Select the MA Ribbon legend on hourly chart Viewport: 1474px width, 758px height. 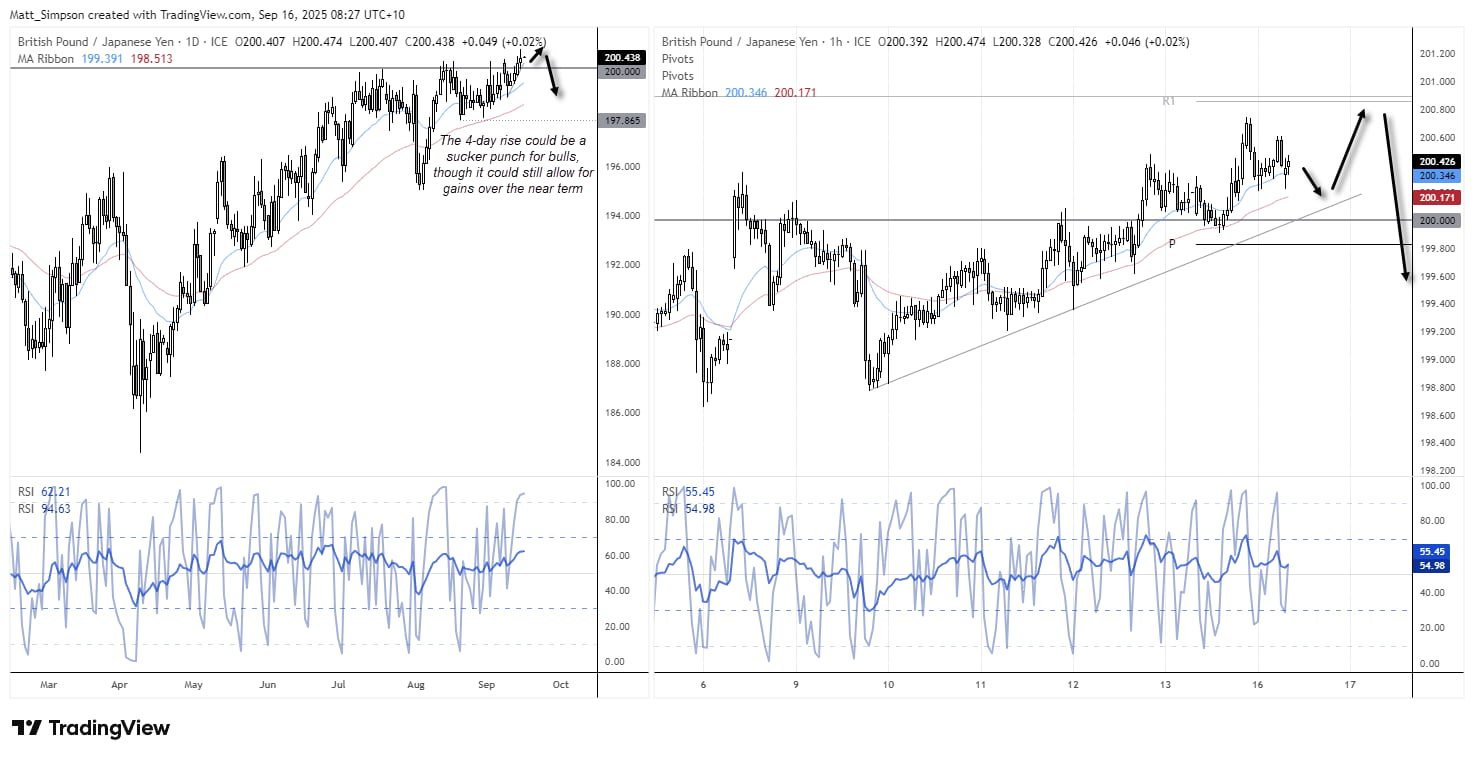689,92
